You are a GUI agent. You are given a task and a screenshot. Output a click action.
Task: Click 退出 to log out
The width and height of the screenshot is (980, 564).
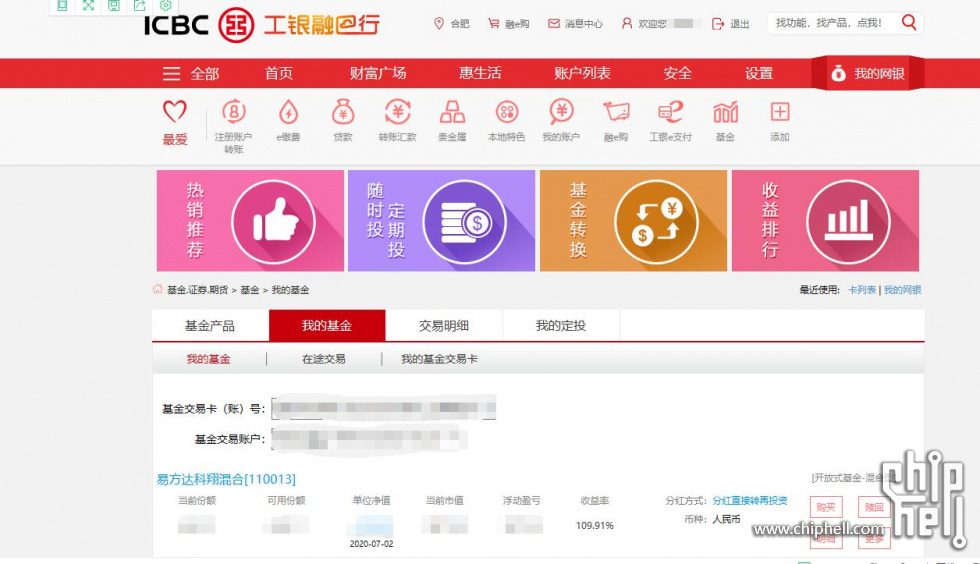[731, 24]
